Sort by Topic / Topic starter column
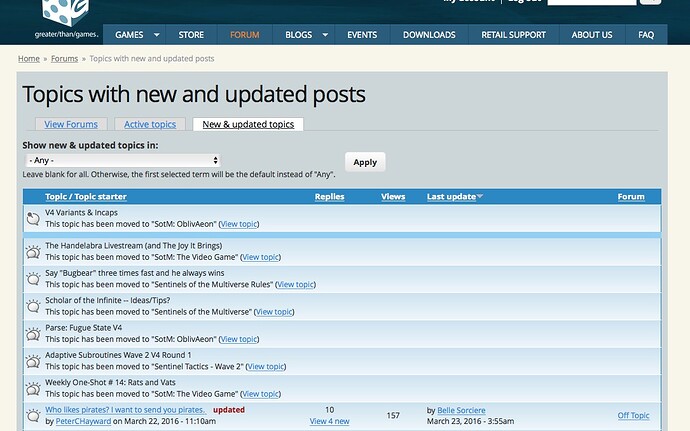 pyautogui.click(x=86, y=196)
